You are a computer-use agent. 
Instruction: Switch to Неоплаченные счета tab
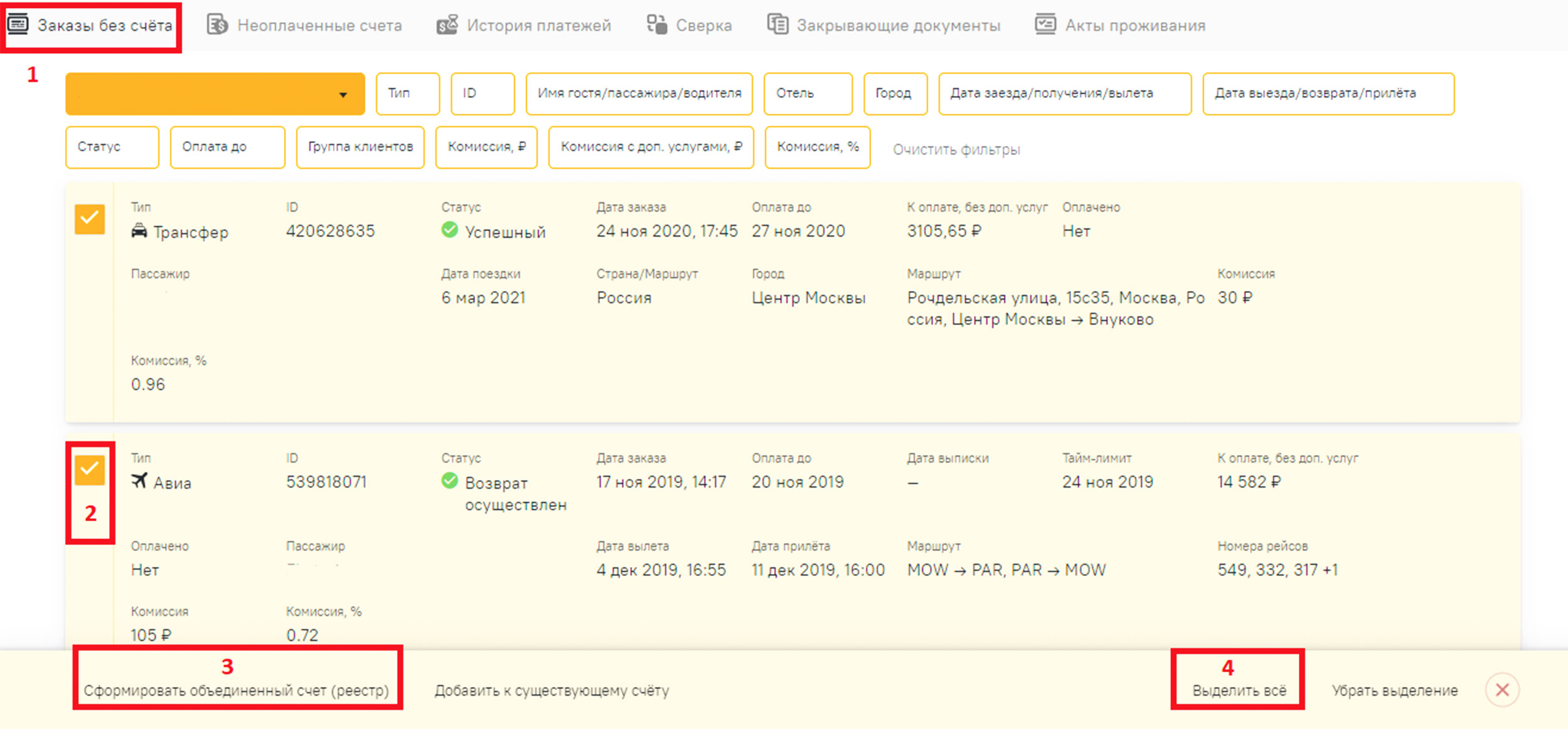coord(319,26)
